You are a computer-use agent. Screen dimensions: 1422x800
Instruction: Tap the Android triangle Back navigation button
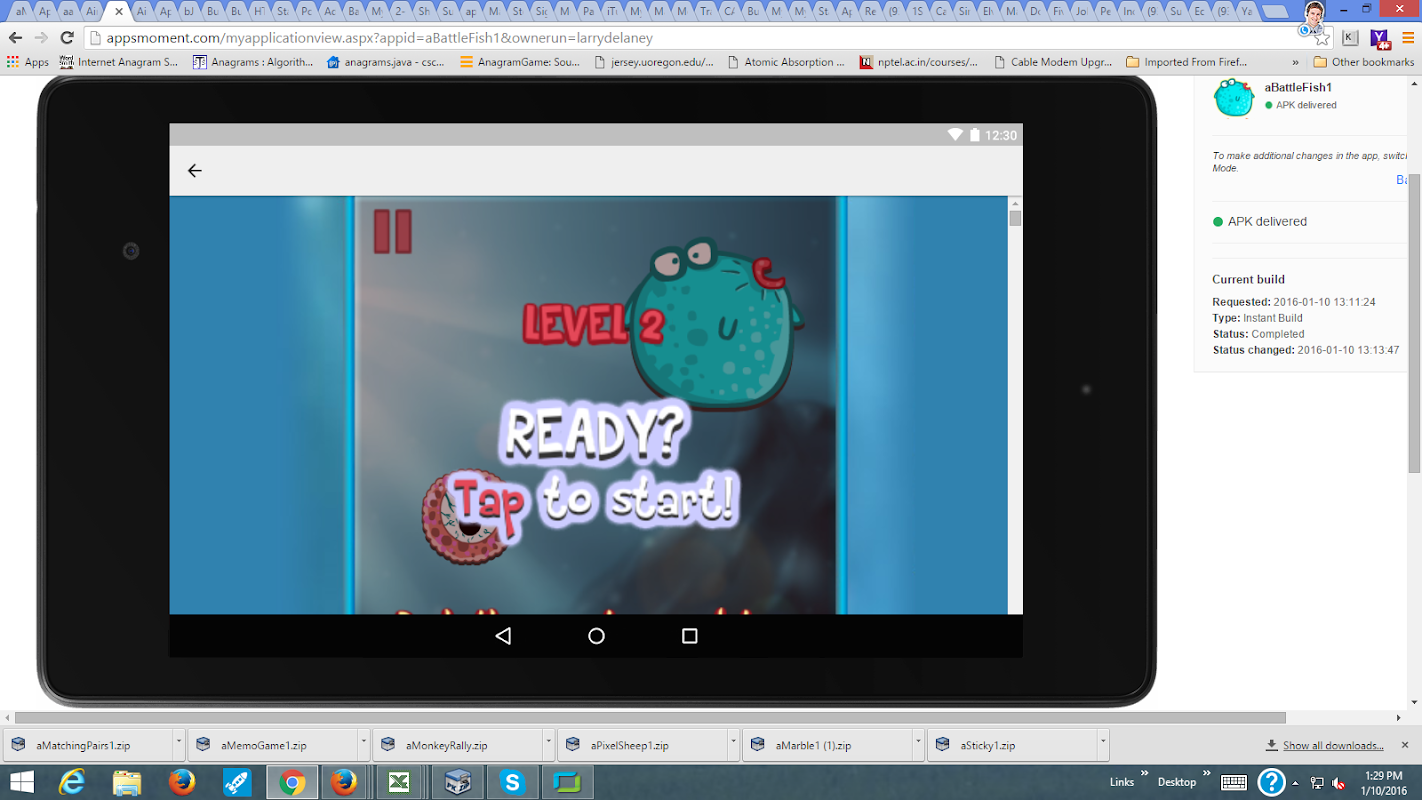pyautogui.click(x=503, y=636)
